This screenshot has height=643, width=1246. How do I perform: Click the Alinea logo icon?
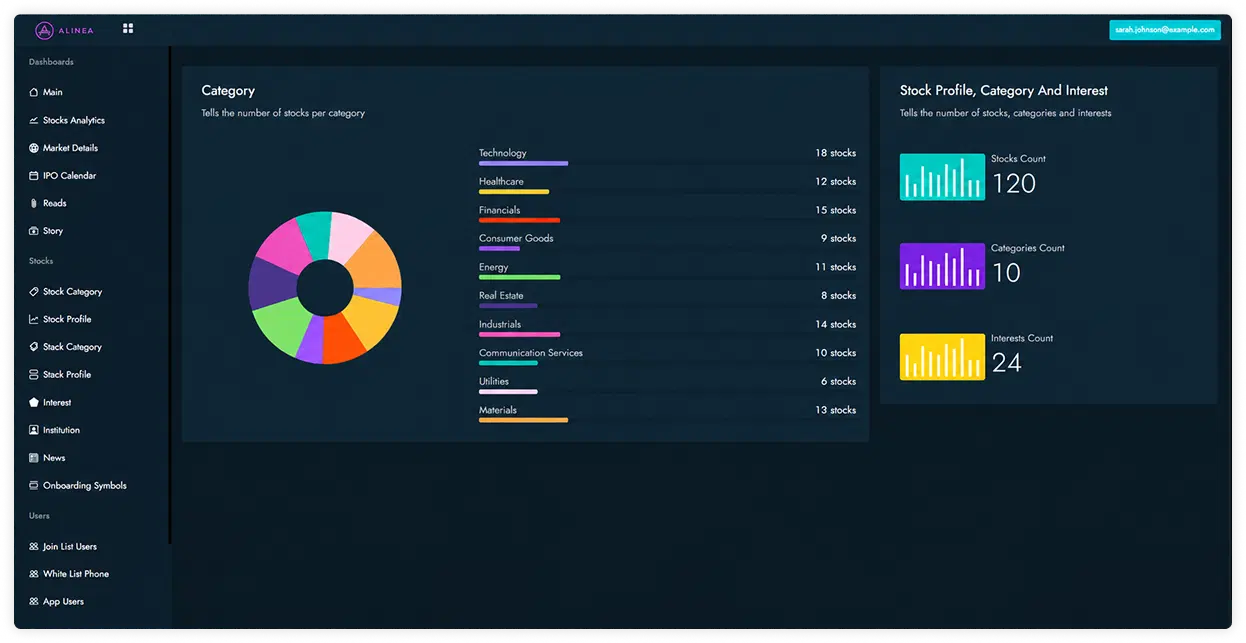pos(44,30)
